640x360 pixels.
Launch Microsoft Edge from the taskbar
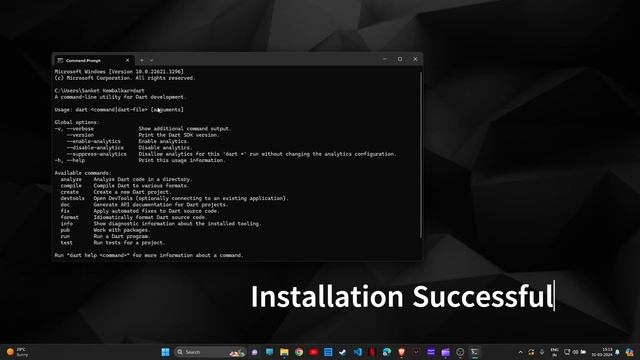[387, 352]
